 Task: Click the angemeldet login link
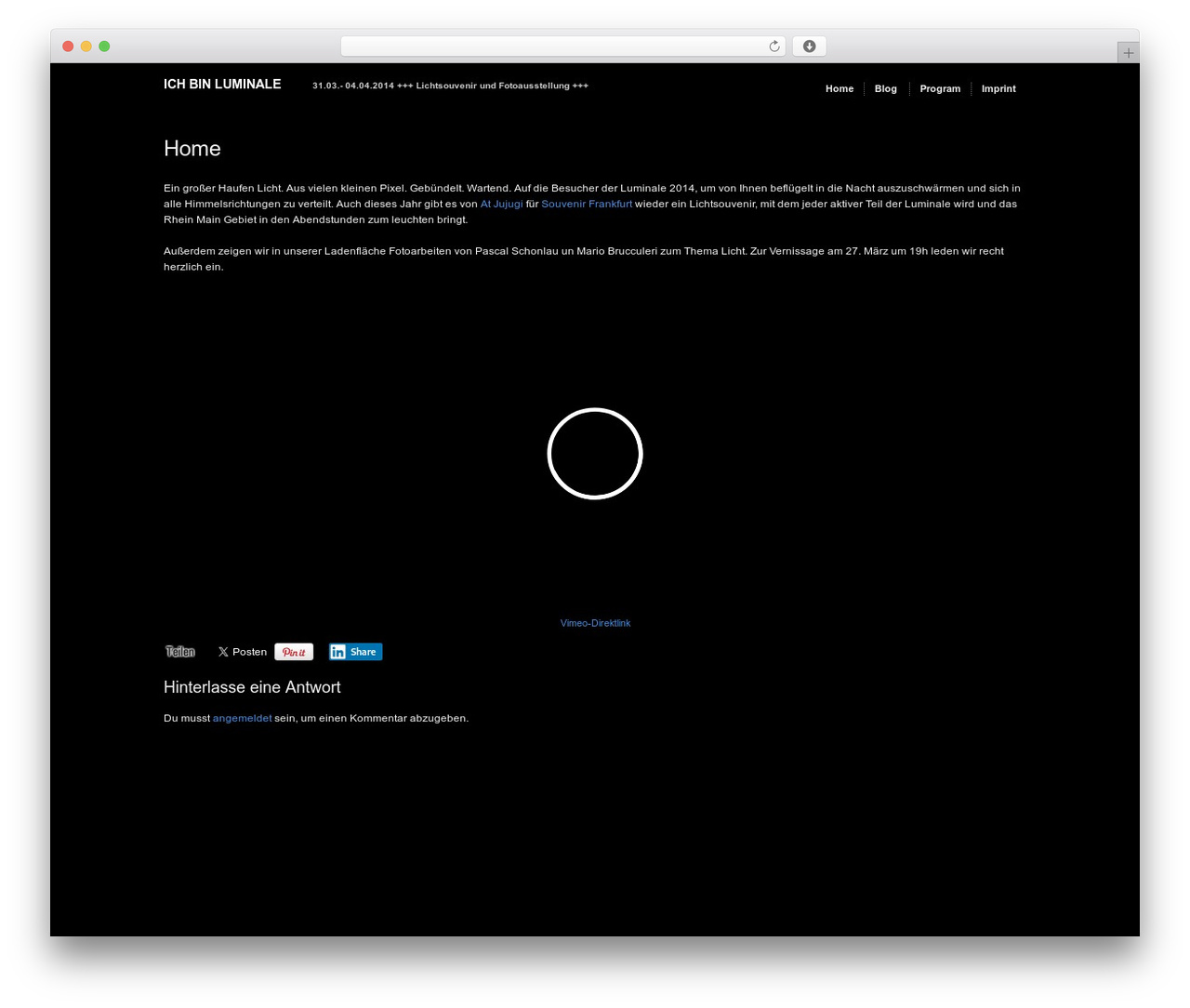(242, 718)
